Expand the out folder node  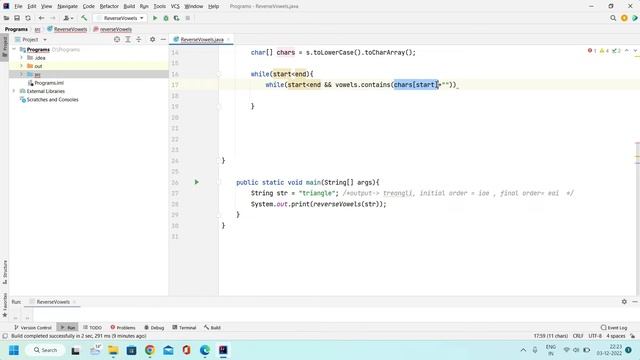click(22, 66)
